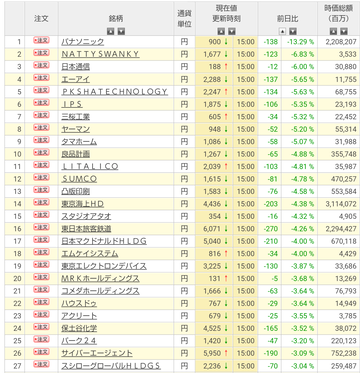360x373 pixels.
Task: Open 凸版印刷 stock link
Action: click(x=76, y=191)
